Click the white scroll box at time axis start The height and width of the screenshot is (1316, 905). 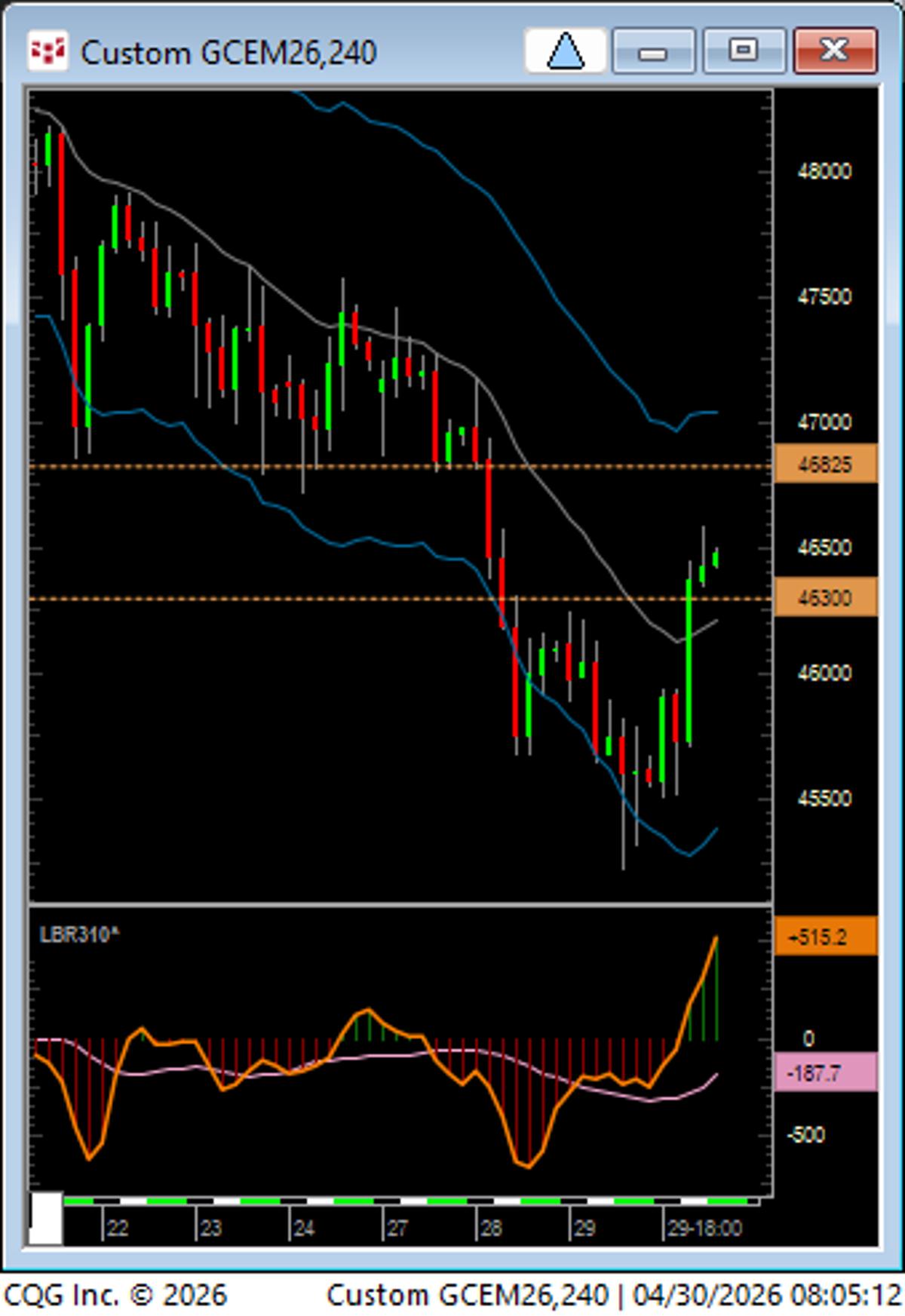46,1218
